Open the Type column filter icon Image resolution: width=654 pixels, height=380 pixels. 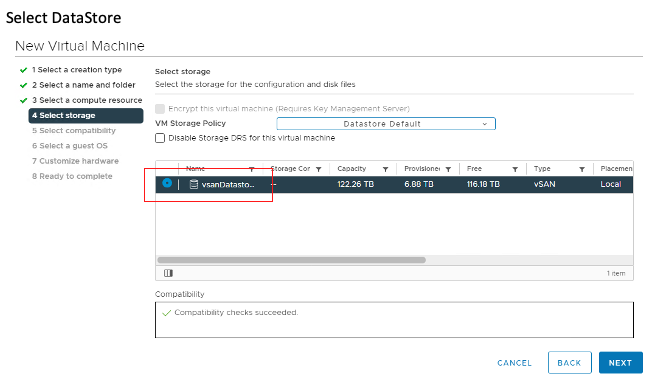[582, 169]
